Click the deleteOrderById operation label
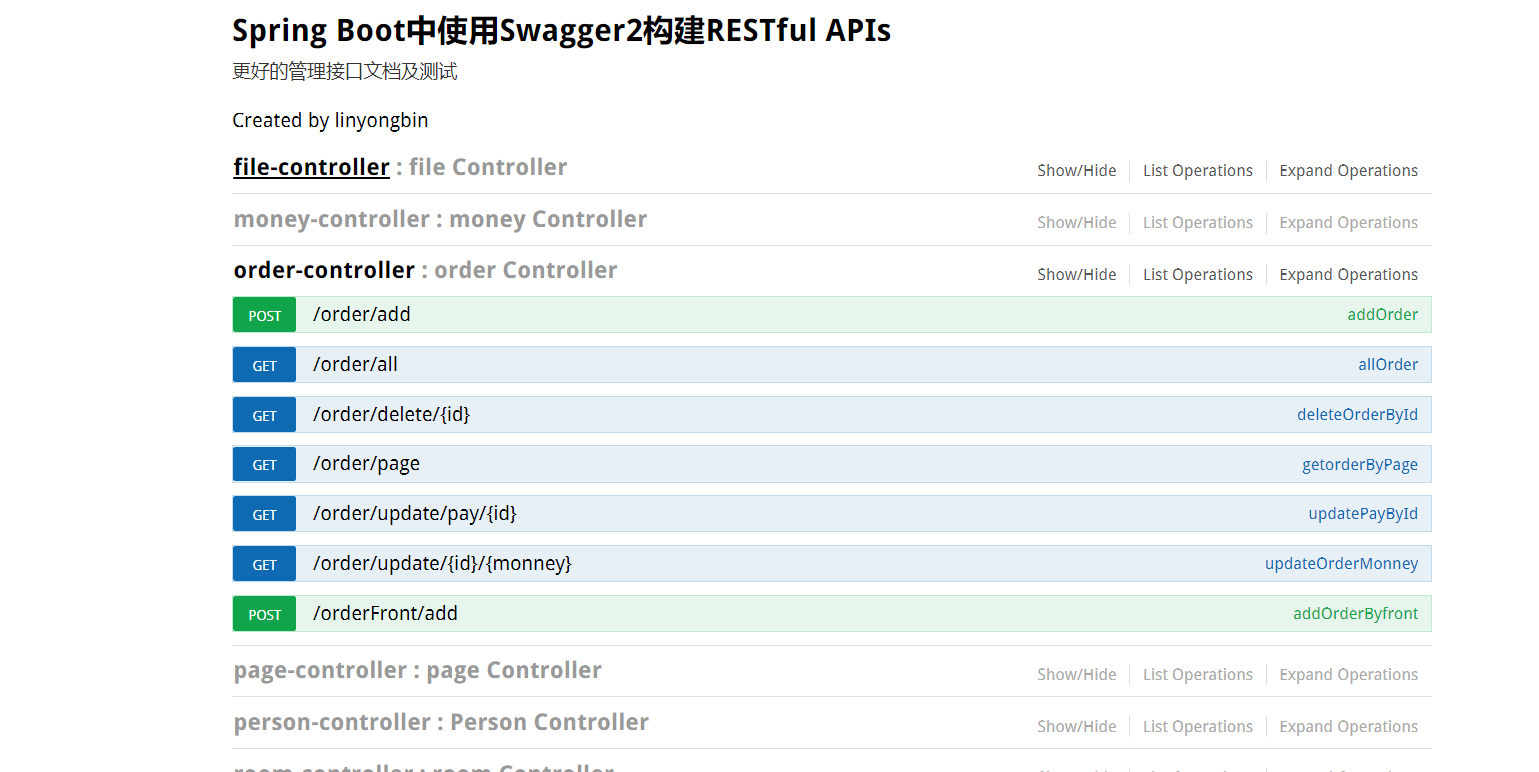The width and height of the screenshot is (1539, 772). click(x=1358, y=415)
